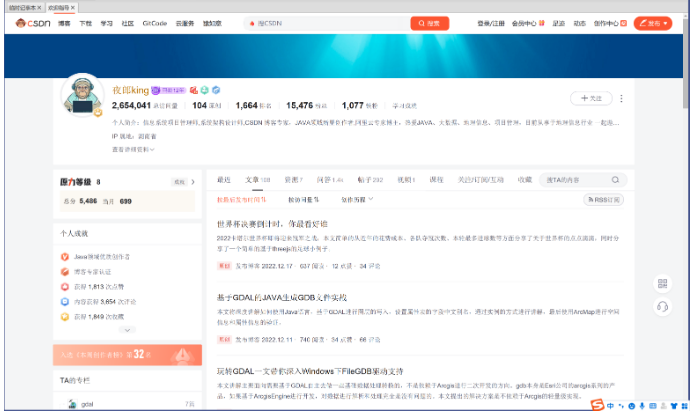Open article 玩转GDAL一文带你深入Windows下FileGDB驱动支持
This screenshot has width=691, height=415.
[x=310, y=371]
